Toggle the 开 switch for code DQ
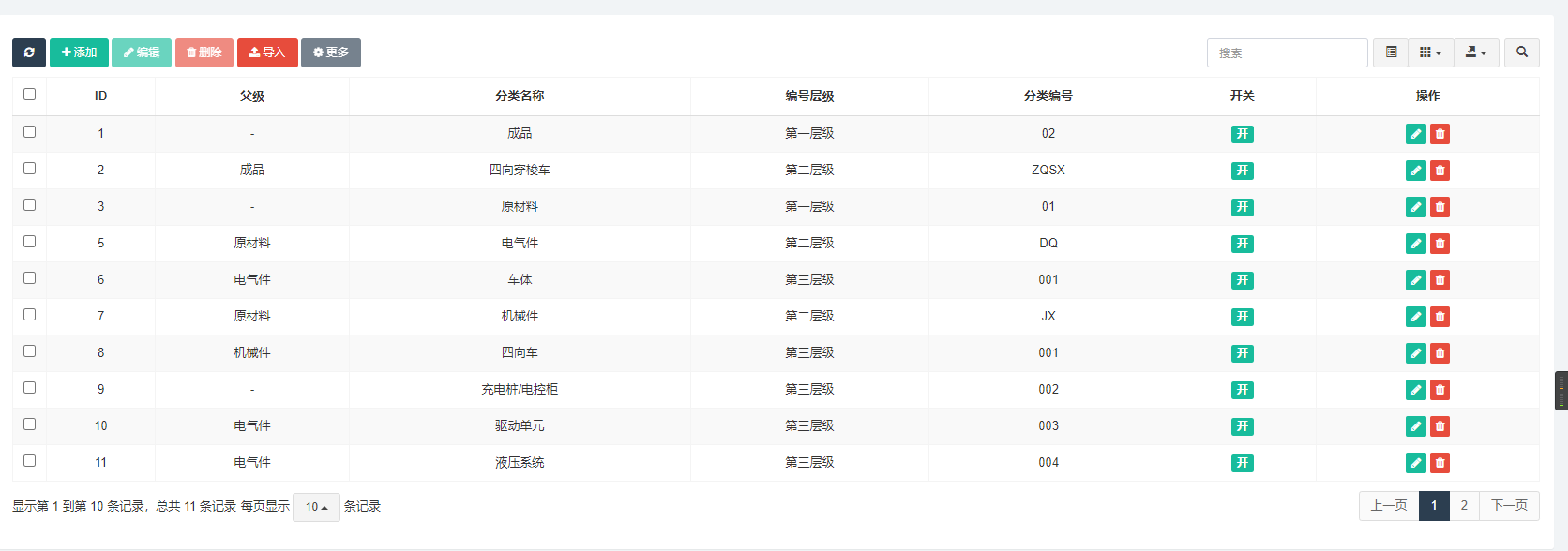Screen dimensions: 1568x551 1242,244
